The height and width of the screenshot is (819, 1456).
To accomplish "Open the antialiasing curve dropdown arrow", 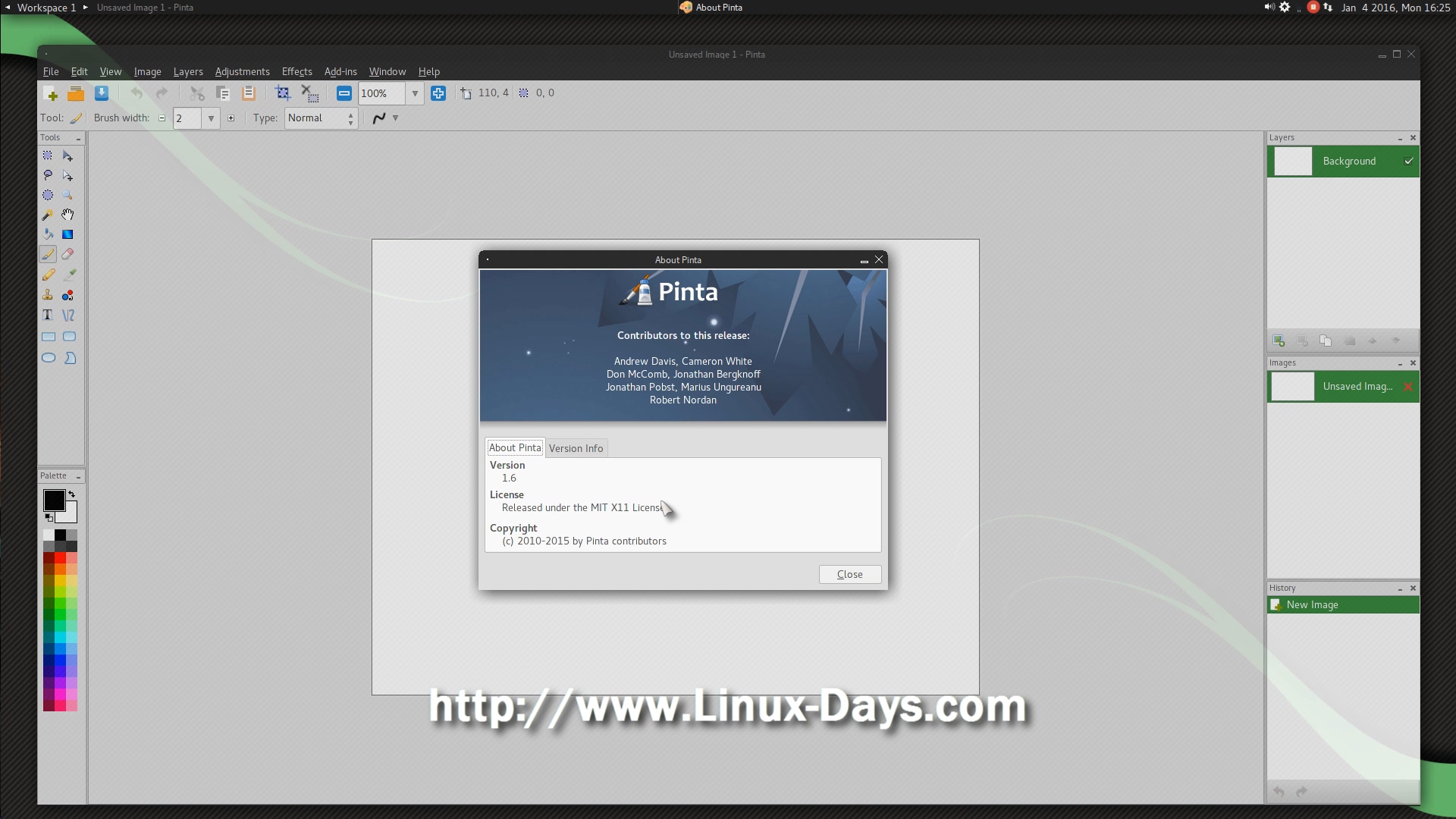I will [x=395, y=118].
